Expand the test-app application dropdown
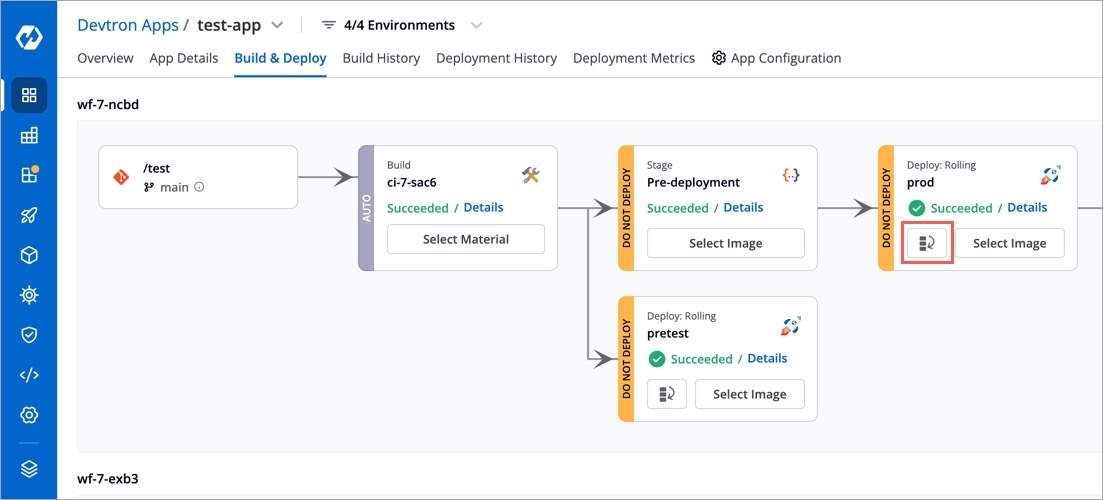Viewport: 1103px width, 500px height. 277,25
